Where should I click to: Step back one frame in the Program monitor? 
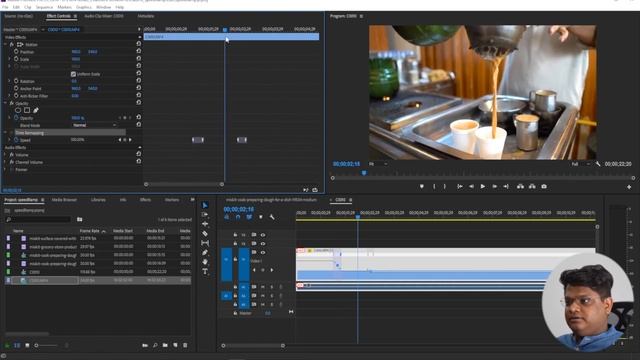click(x=471, y=186)
